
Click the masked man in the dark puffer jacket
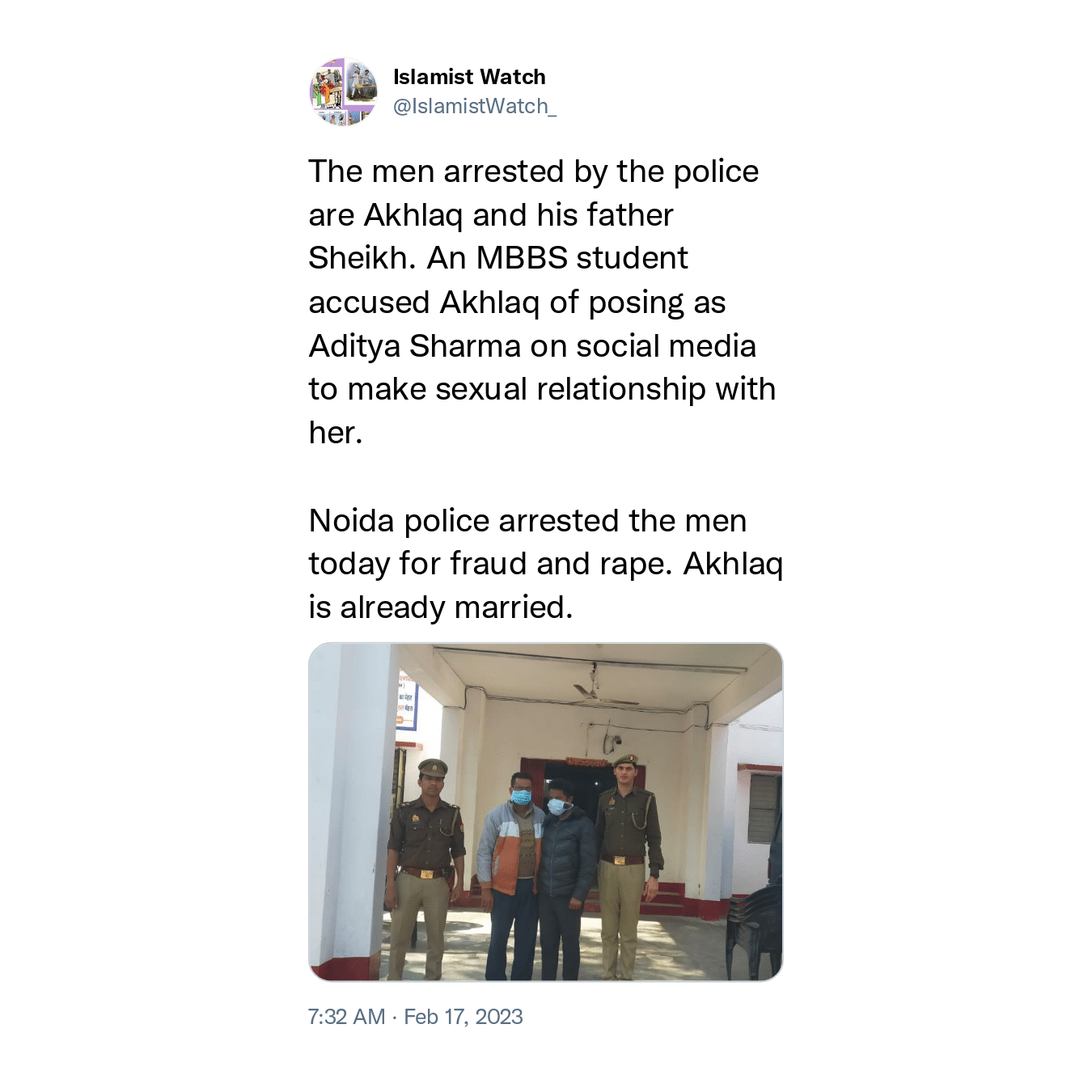click(x=565, y=878)
